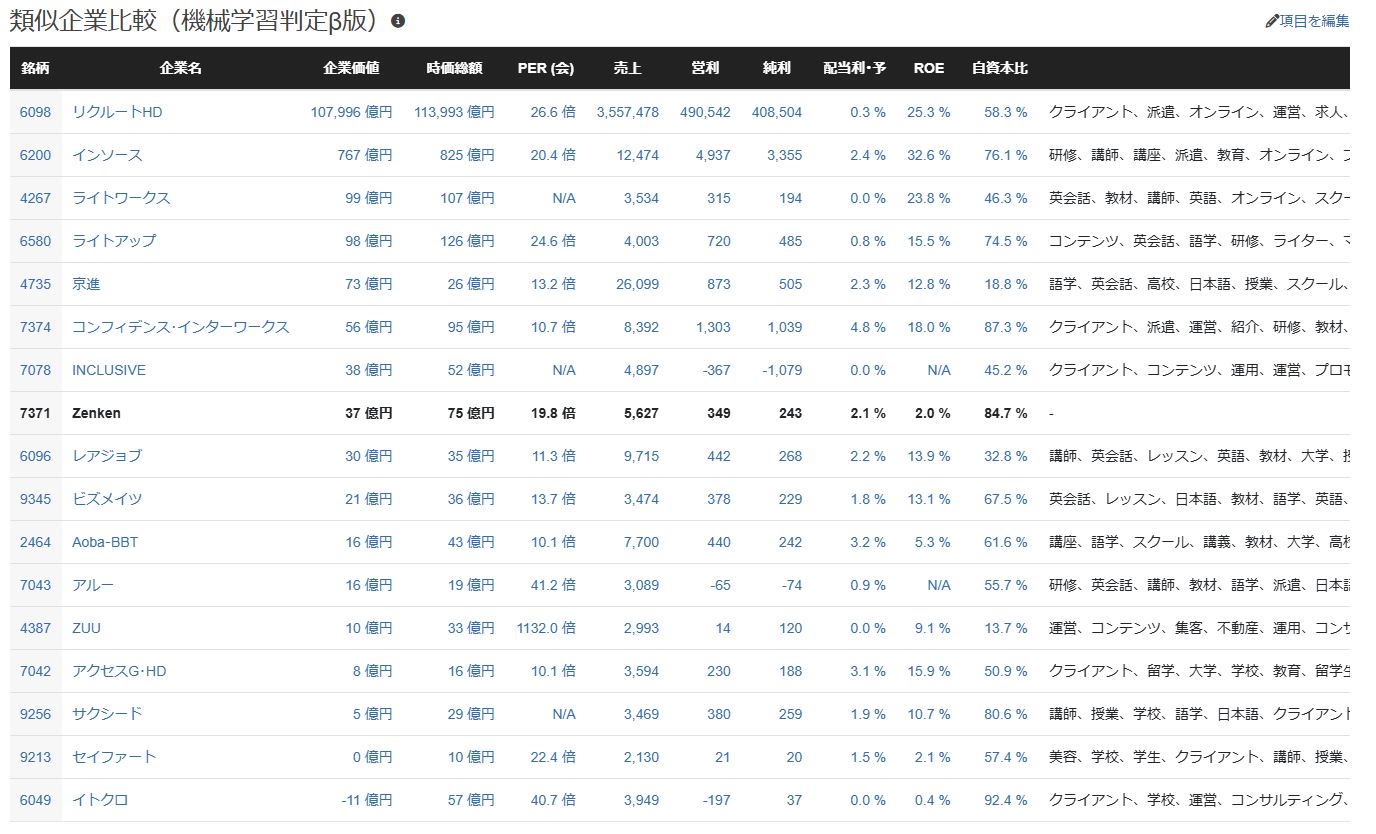
Task: Click the PER (会) column header
Action: [546, 68]
